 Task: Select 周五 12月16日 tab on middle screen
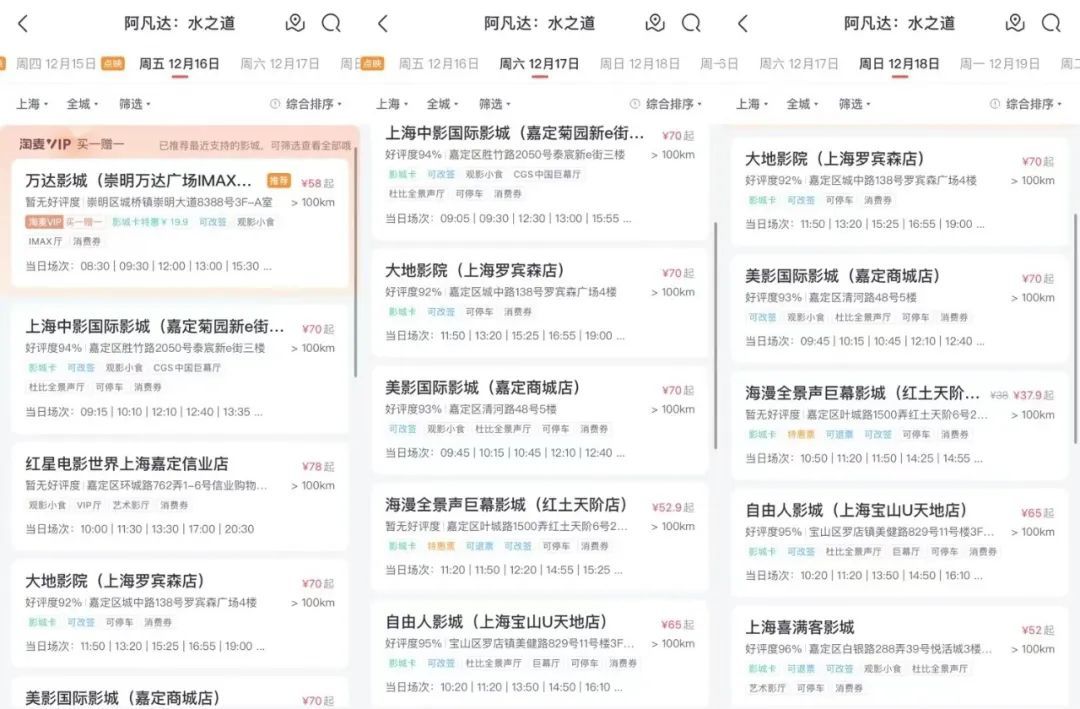tap(439, 63)
